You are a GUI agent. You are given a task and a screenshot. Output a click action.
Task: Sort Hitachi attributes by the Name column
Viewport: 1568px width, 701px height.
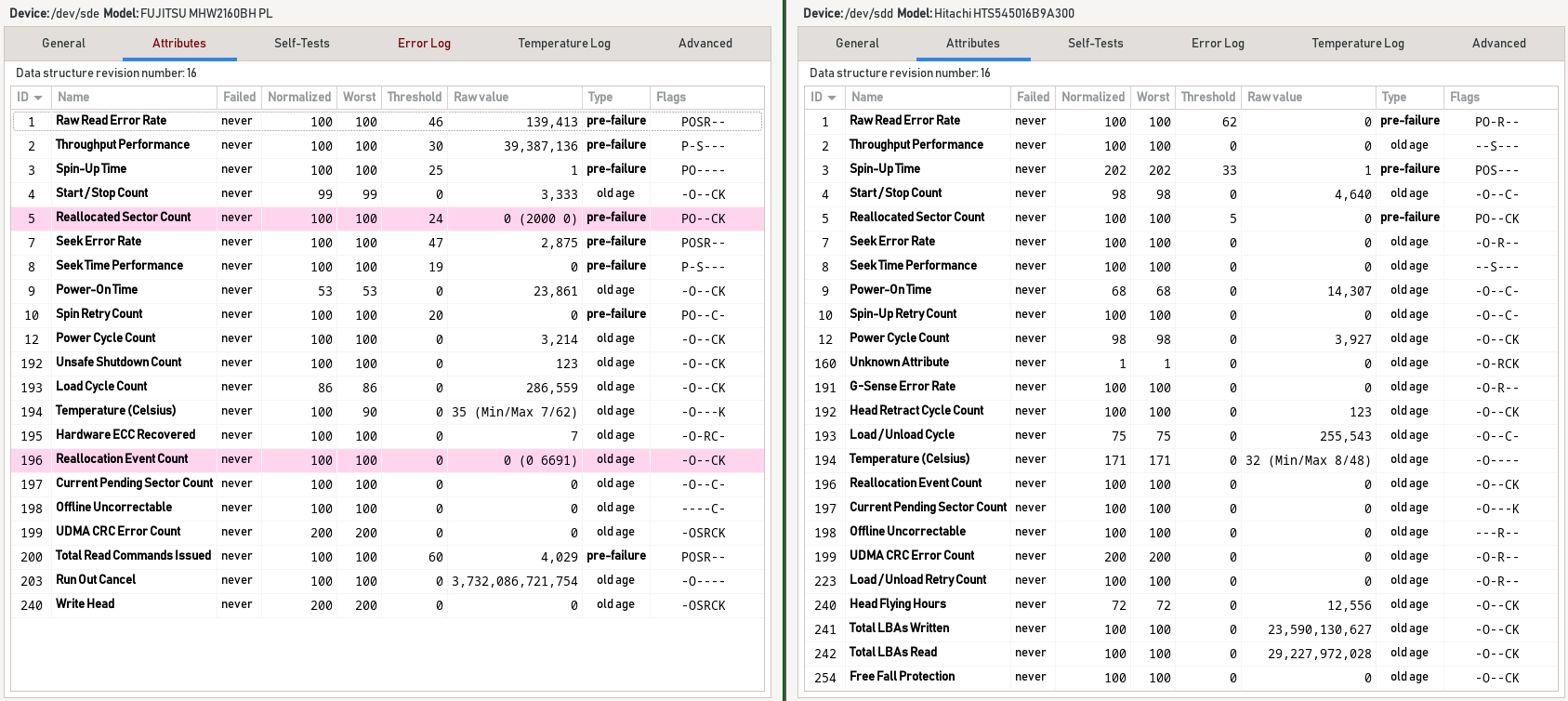click(x=928, y=97)
